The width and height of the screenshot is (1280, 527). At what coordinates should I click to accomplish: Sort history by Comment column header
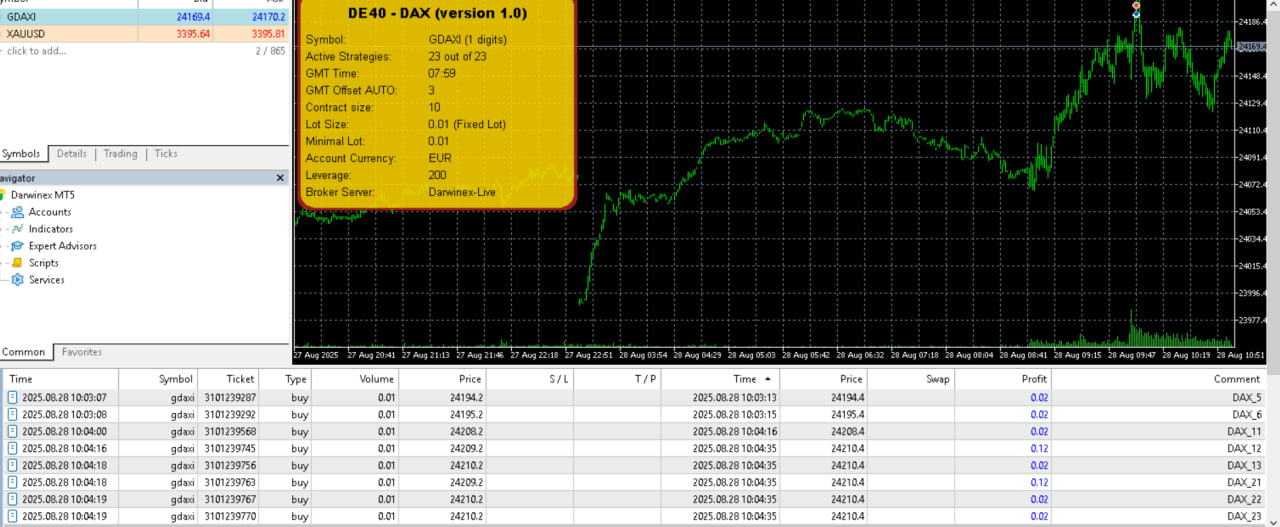pos(1158,379)
